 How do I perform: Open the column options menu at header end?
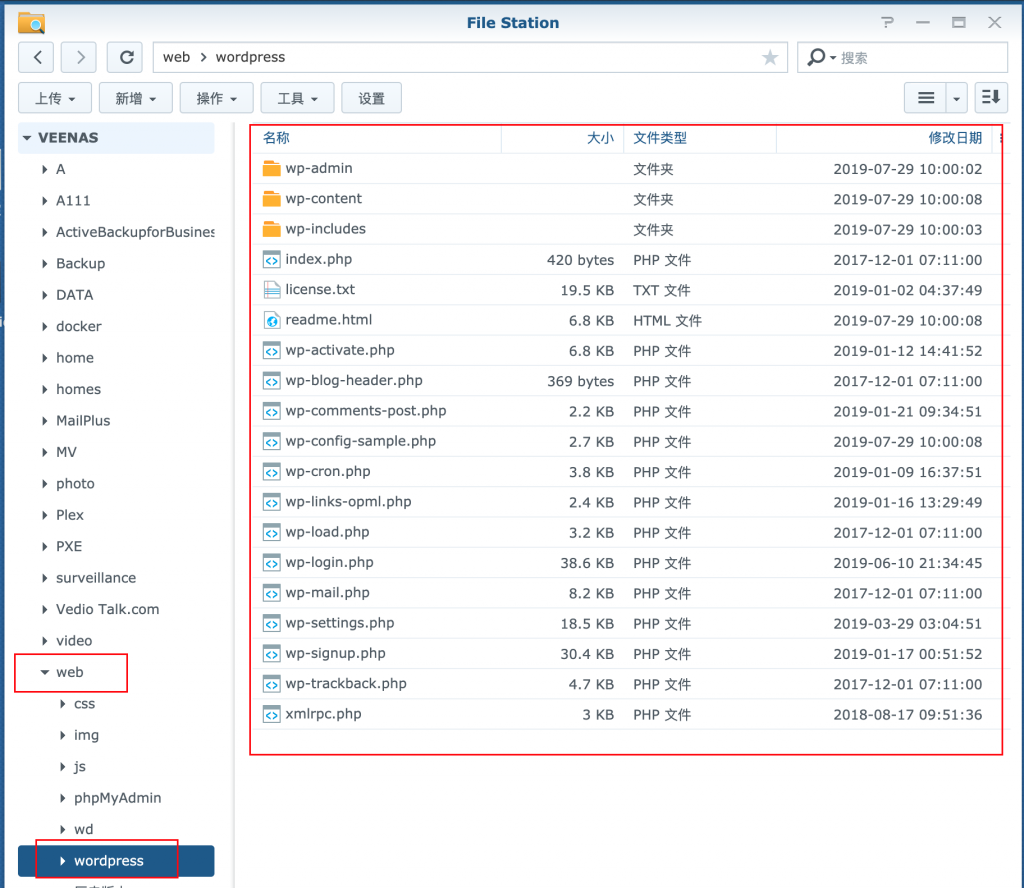(1001, 138)
